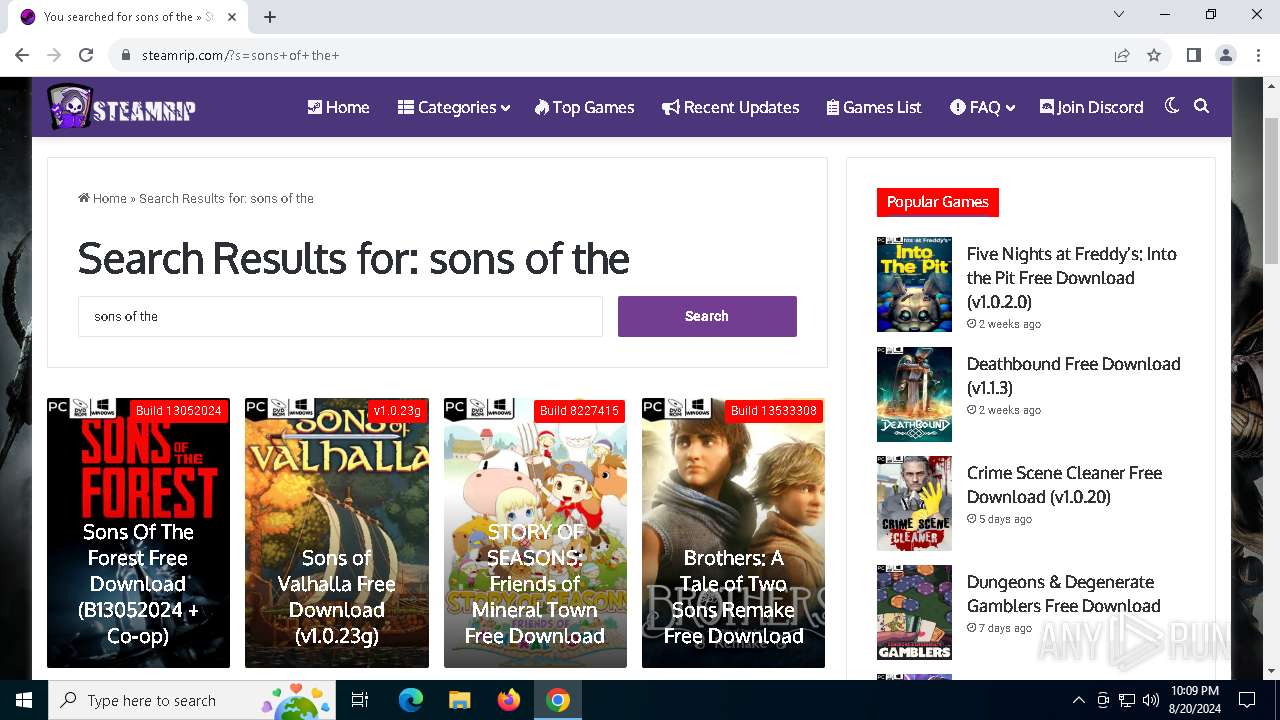Open the Home nav link

pyautogui.click(x=338, y=107)
